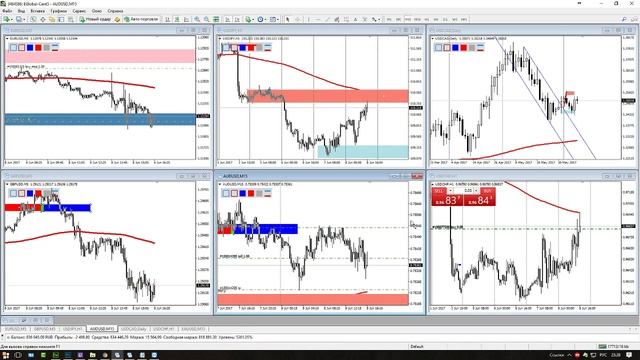Switch to the GBPUSD,M5 chart tab
The image size is (640, 360).
44,329
